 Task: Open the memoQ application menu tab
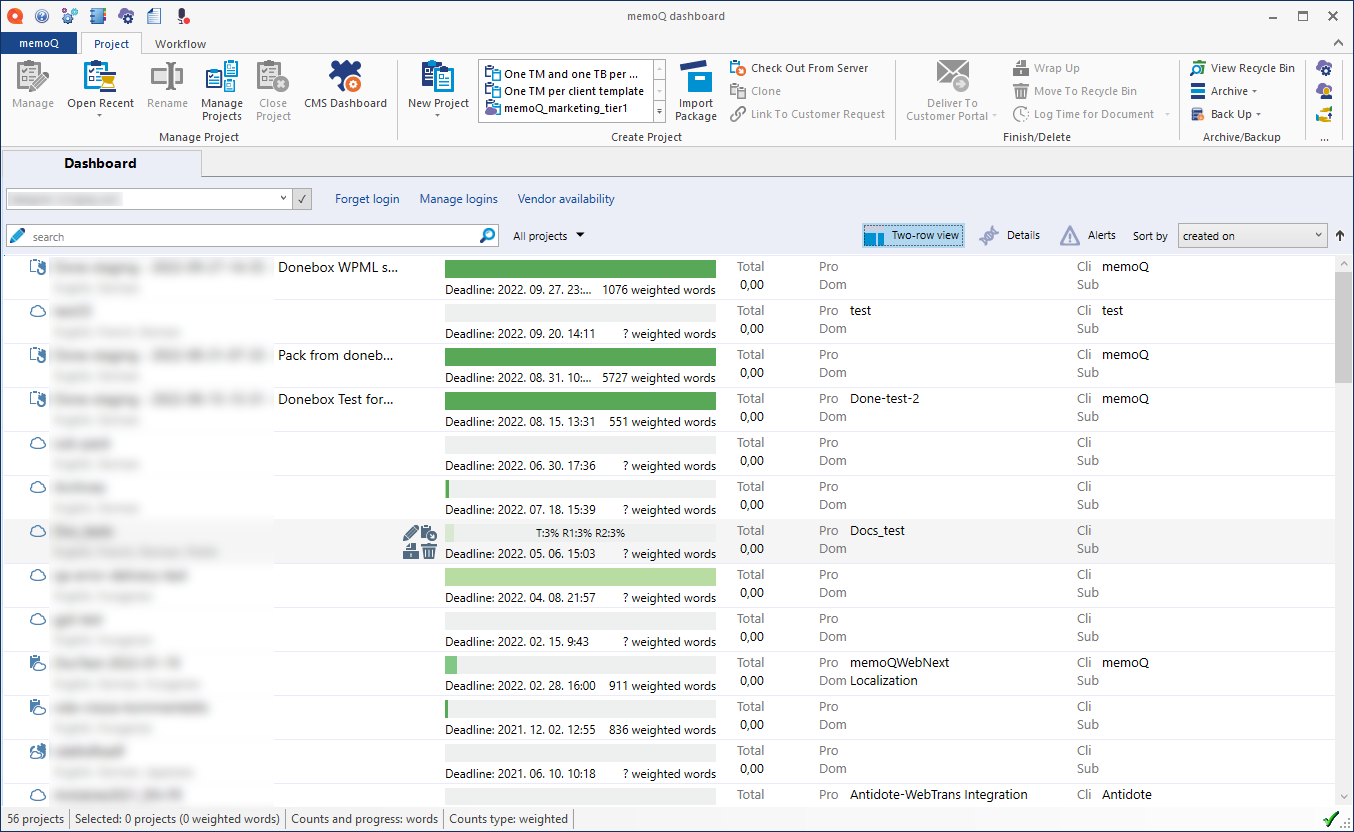click(39, 44)
